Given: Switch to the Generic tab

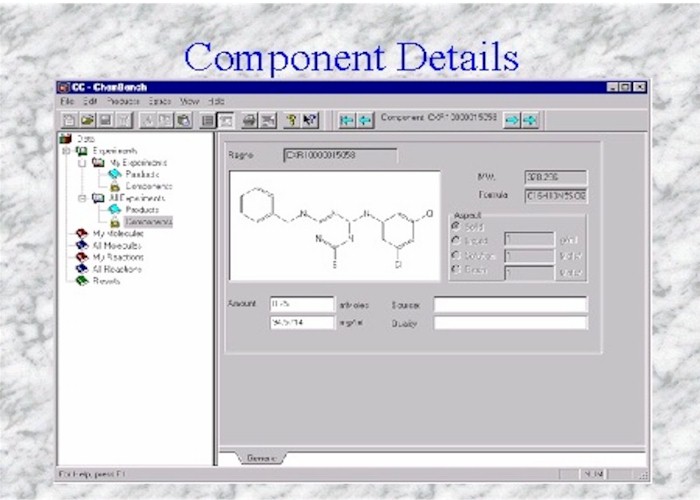Looking at the screenshot, I should point(262,458).
